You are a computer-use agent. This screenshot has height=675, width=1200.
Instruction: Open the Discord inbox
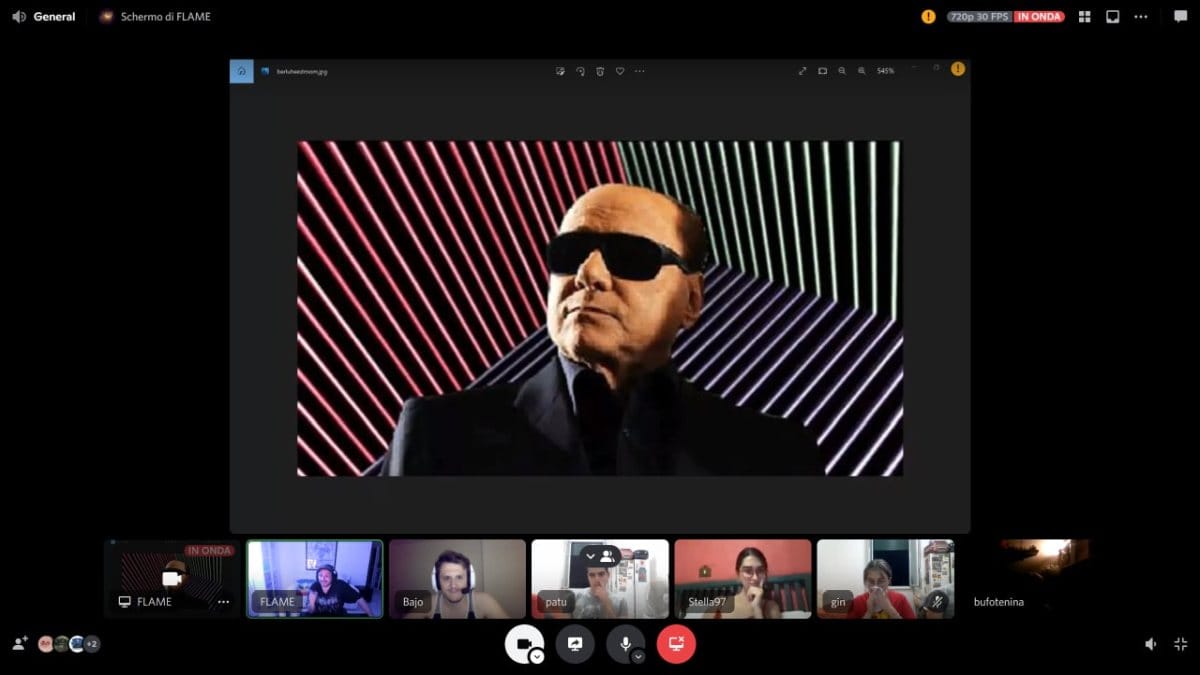coord(1113,16)
